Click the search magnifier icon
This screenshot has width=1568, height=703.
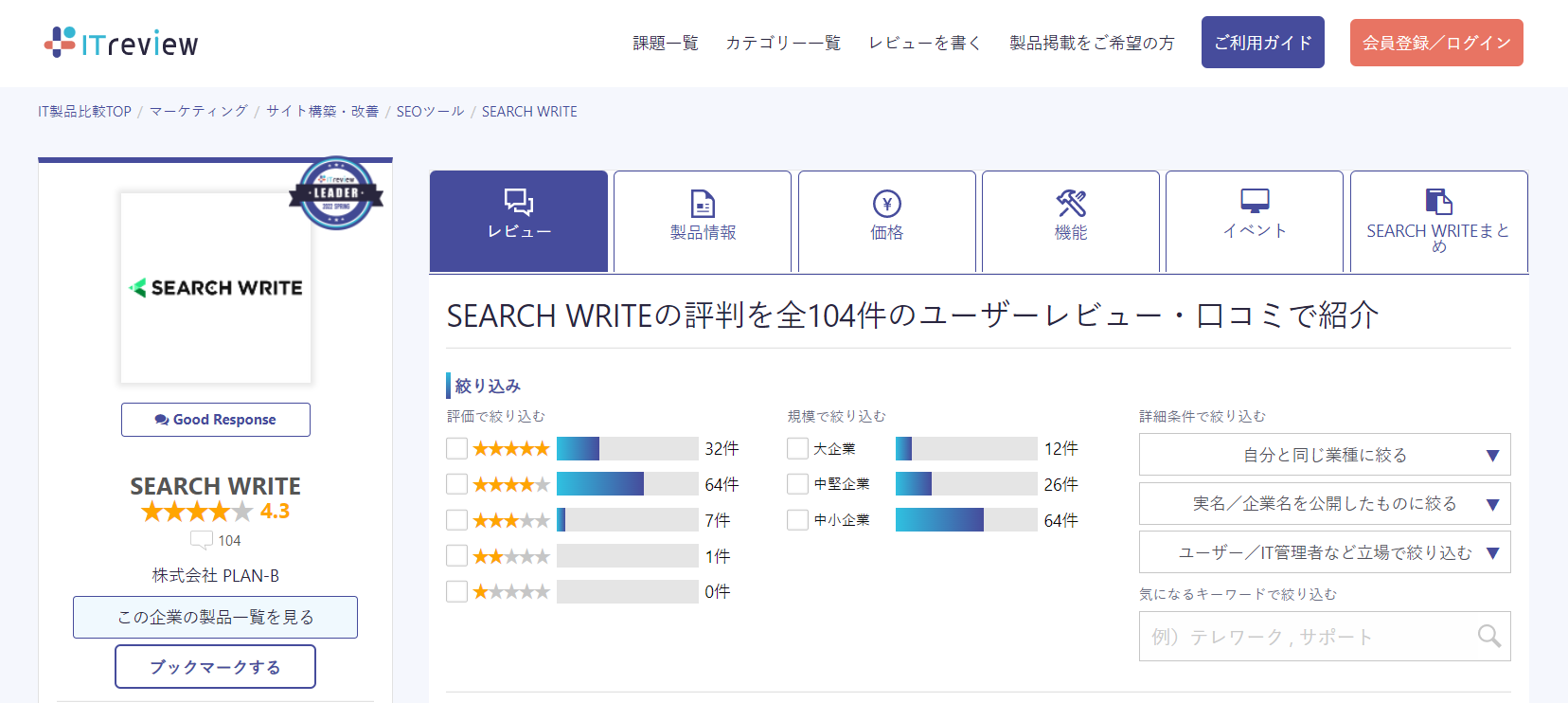click(x=1488, y=636)
